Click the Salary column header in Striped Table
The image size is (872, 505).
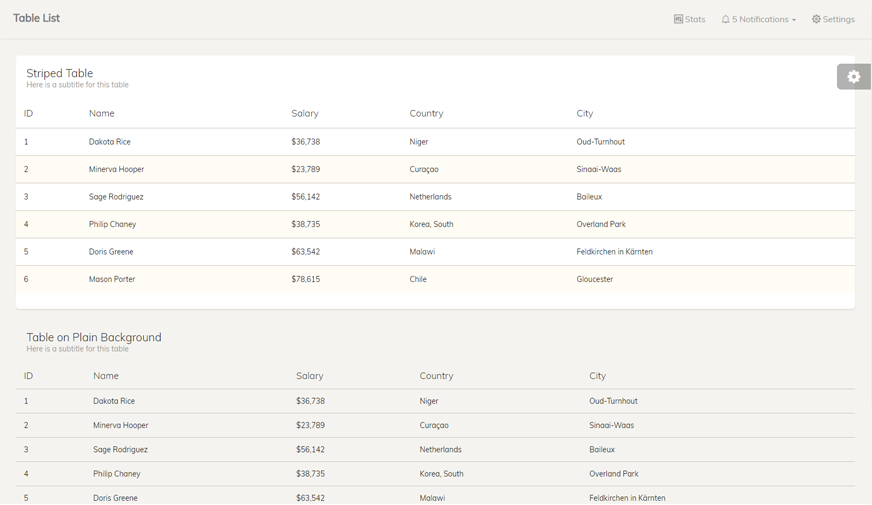[305, 113]
